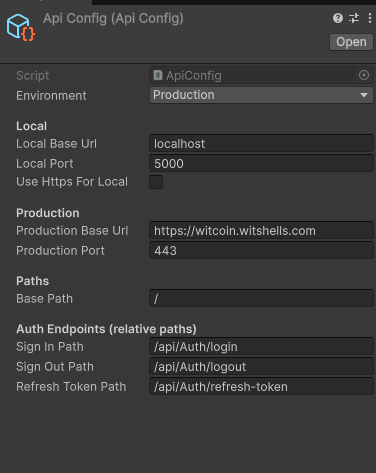The height and width of the screenshot is (473, 376).
Task: Click the Sign In Path field
Action: 261,347
